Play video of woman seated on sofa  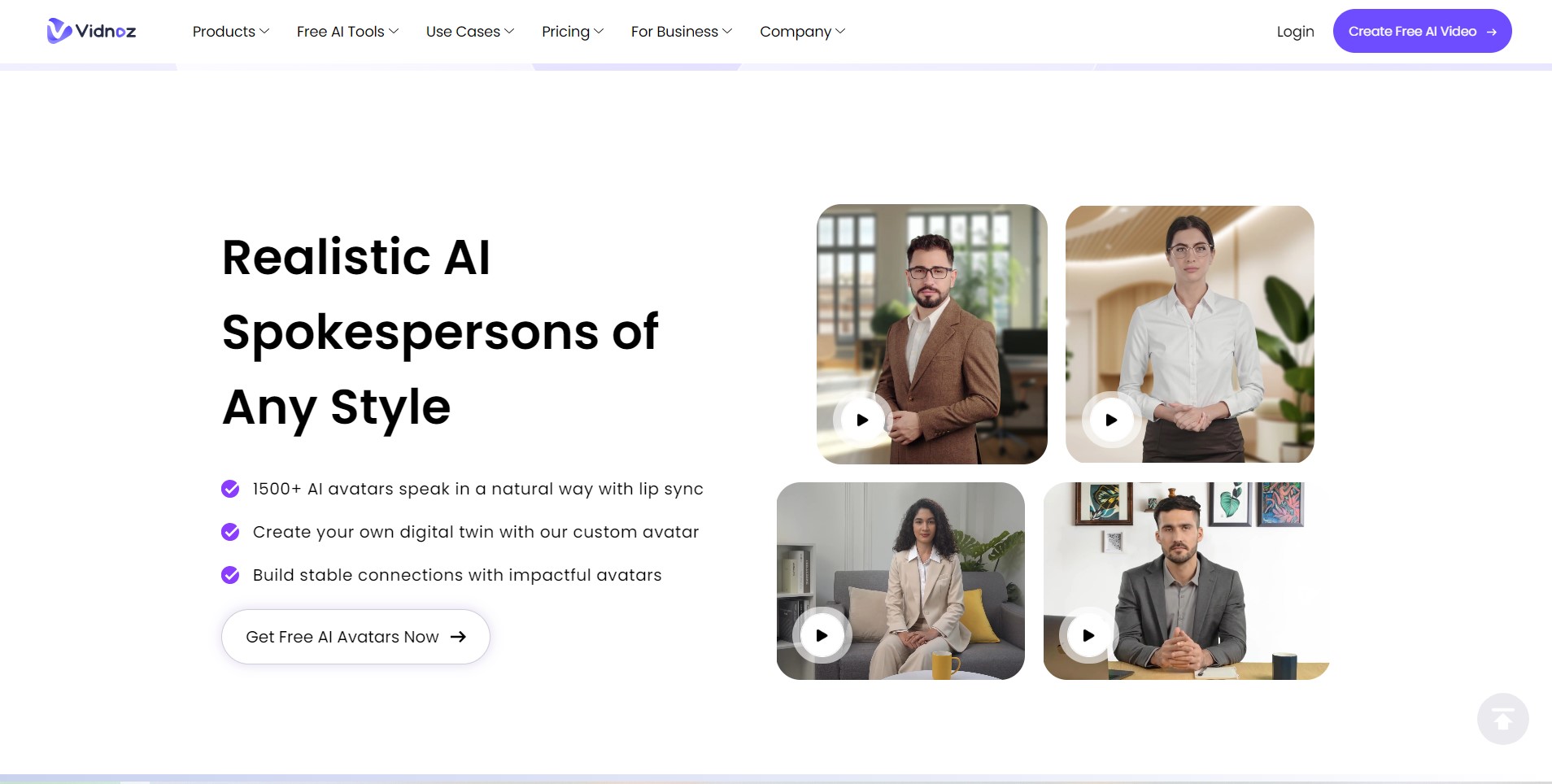pyautogui.click(x=822, y=635)
